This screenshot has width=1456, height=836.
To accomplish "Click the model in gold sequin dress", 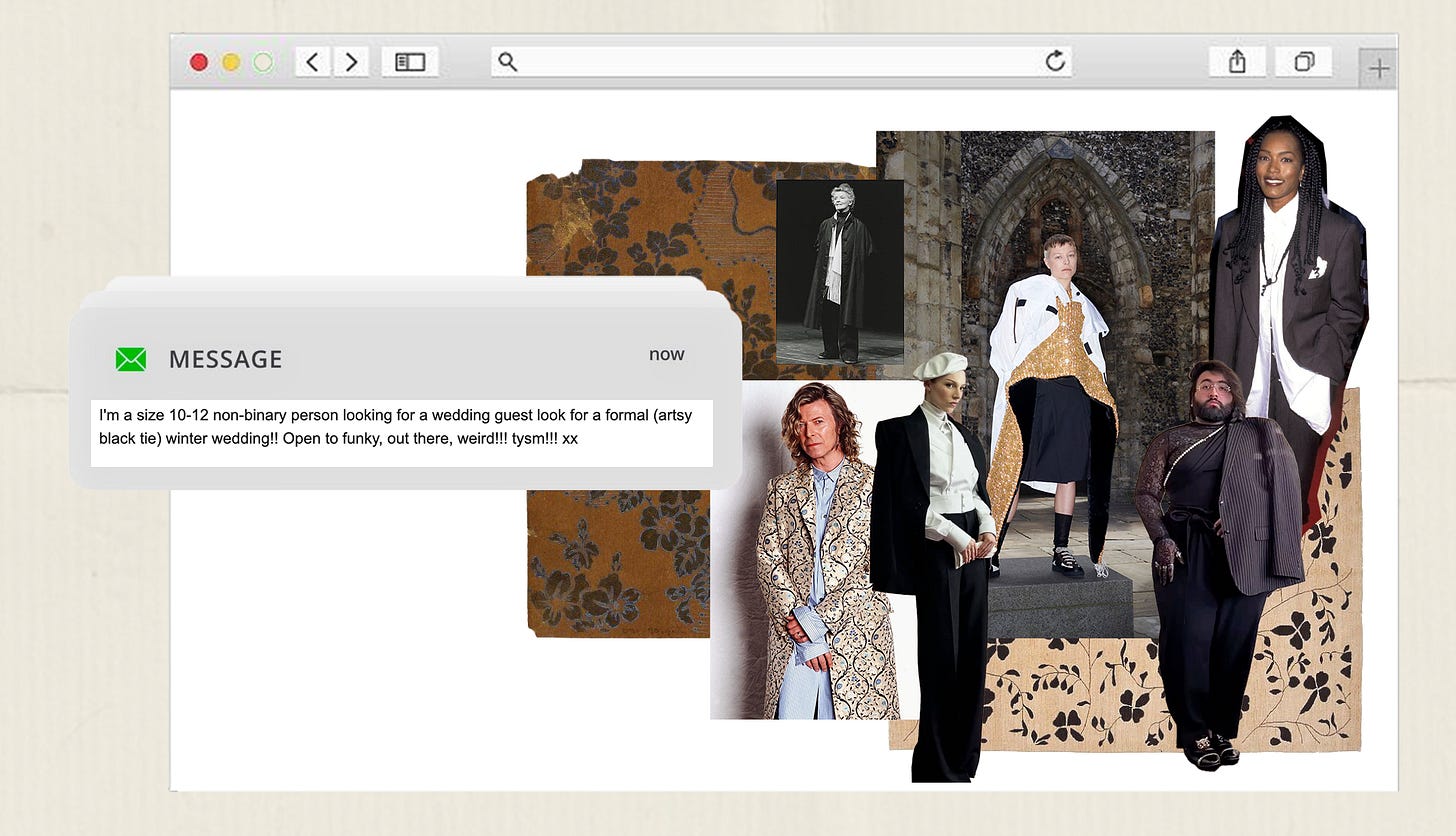I will [1053, 405].
